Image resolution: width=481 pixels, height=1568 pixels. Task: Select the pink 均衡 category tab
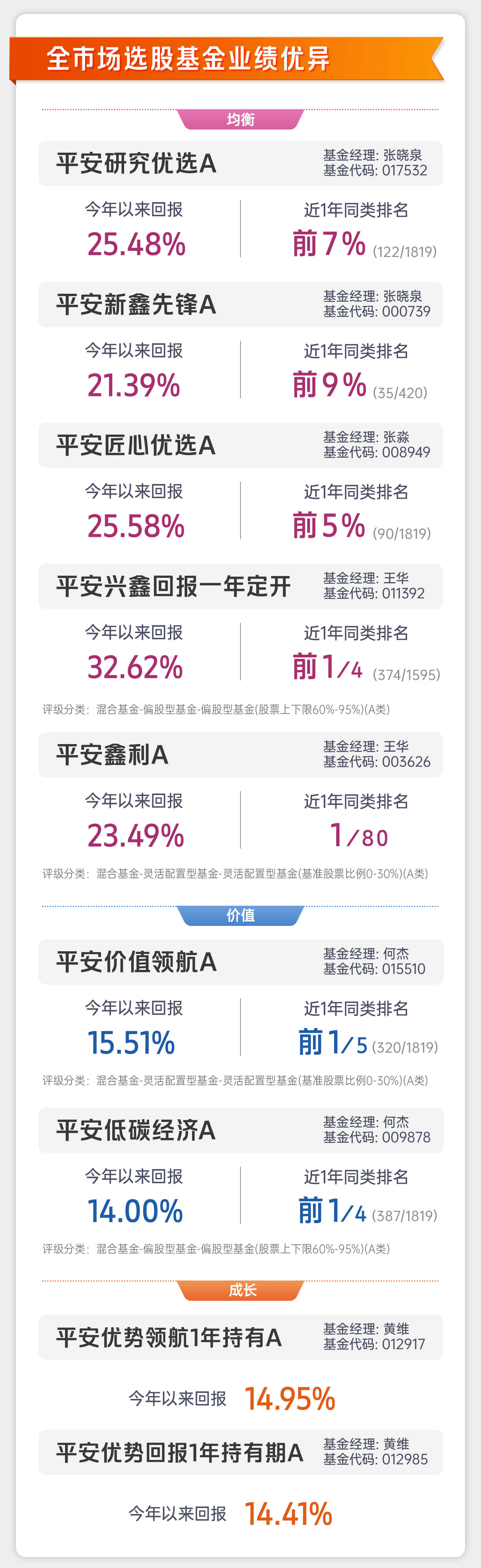240,119
